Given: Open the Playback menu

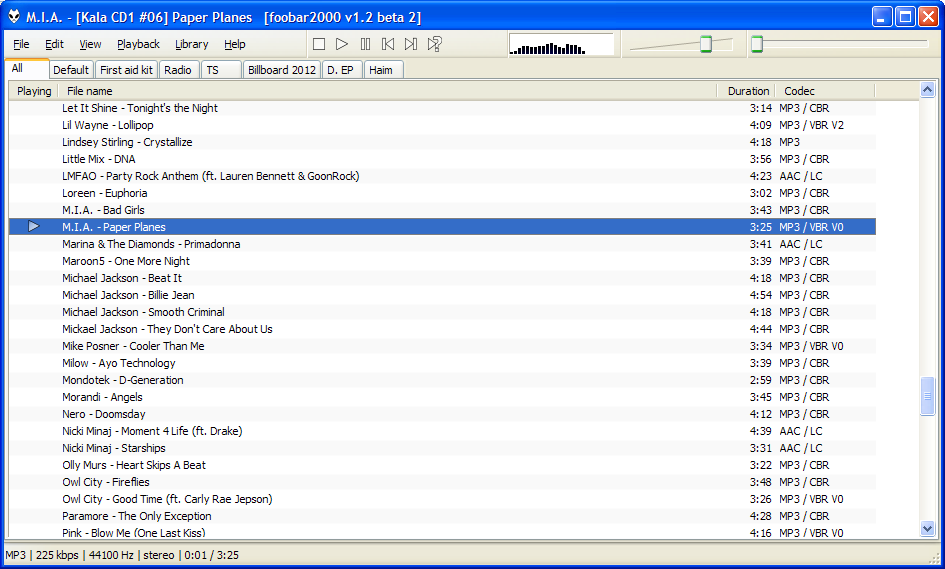Looking at the screenshot, I should [x=139, y=44].
